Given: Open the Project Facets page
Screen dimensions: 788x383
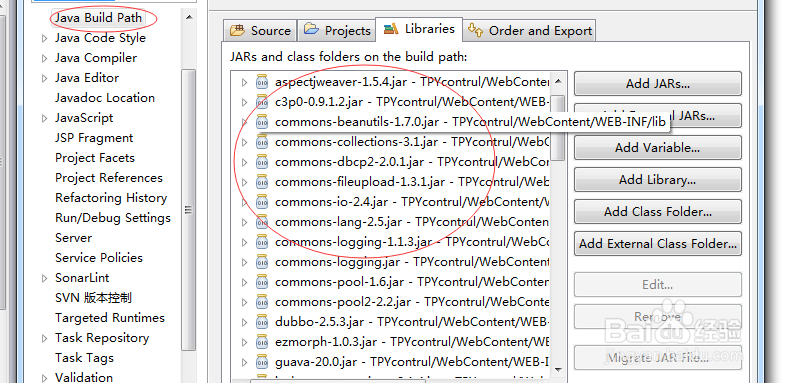Looking at the screenshot, I should point(95,158).
